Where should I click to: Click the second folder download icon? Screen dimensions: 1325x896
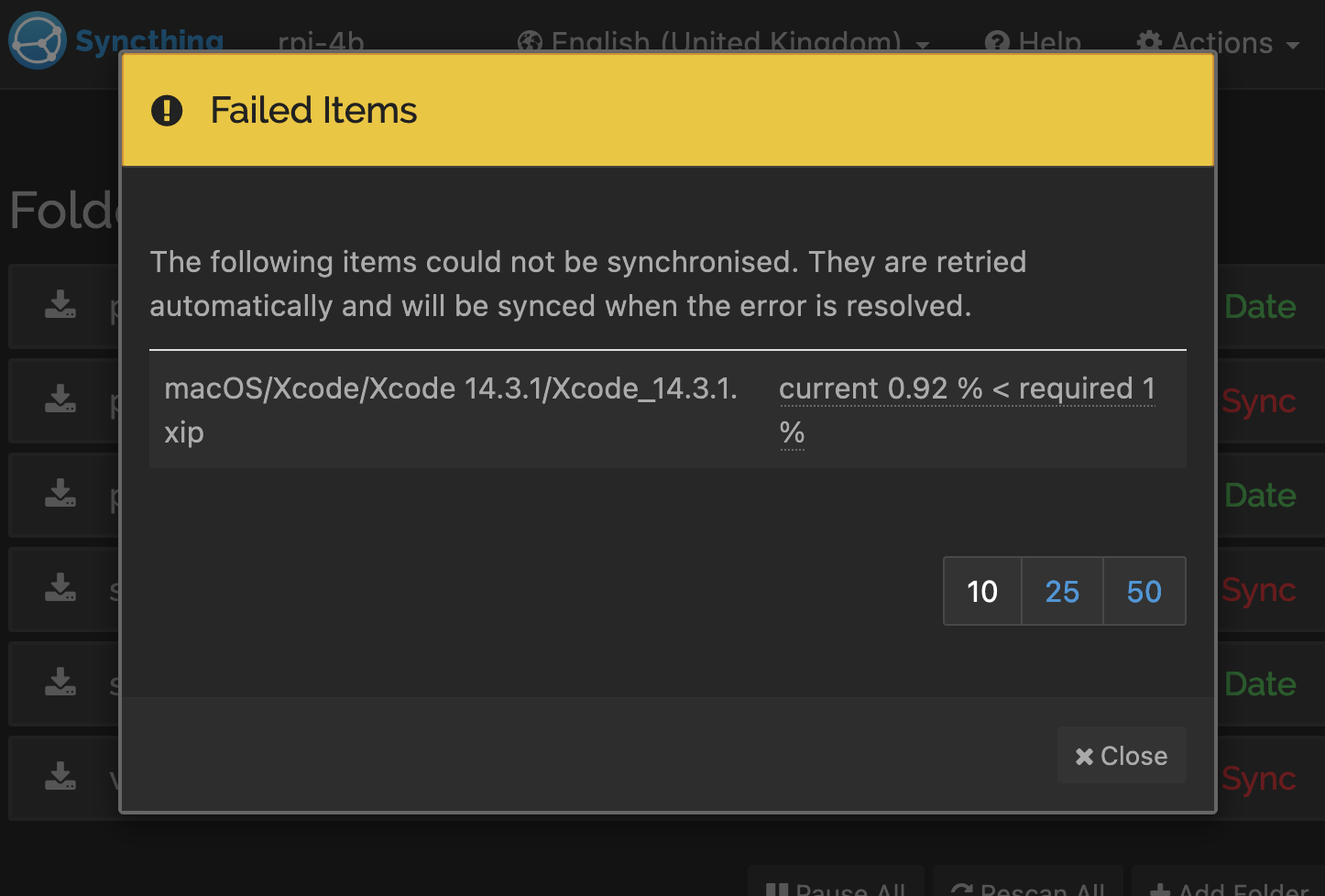tap(60, 399)
